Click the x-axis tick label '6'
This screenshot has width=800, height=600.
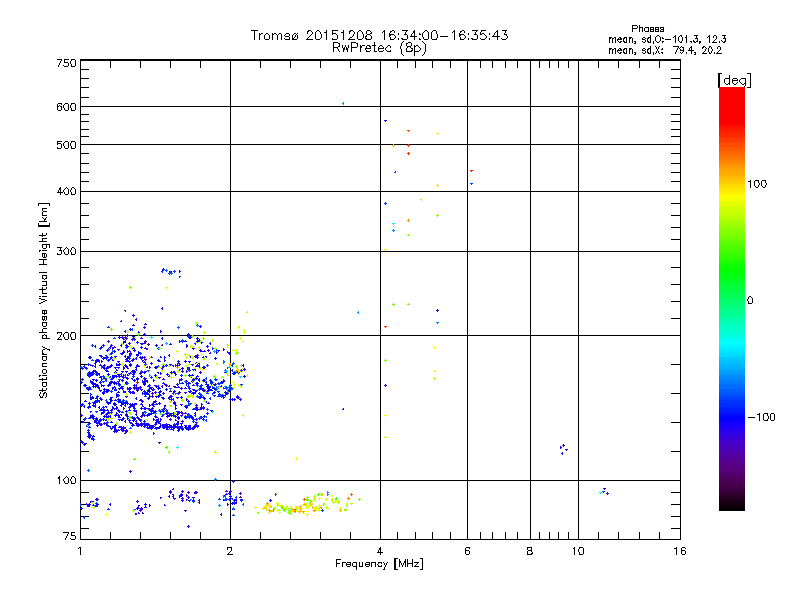(x=467, y=551)
